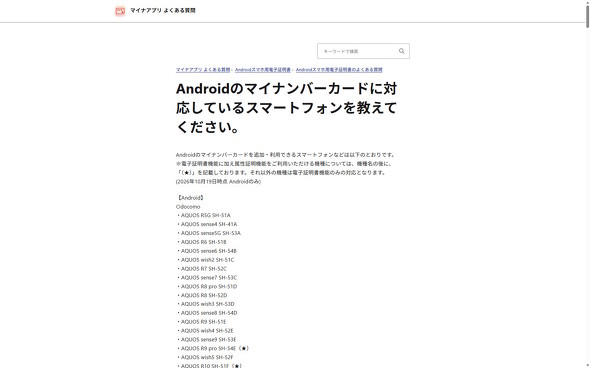This screenshot has width=590, height=368.
Task: Select list item AQUOS sense6 SH-54B
Action: click(207, 251)
